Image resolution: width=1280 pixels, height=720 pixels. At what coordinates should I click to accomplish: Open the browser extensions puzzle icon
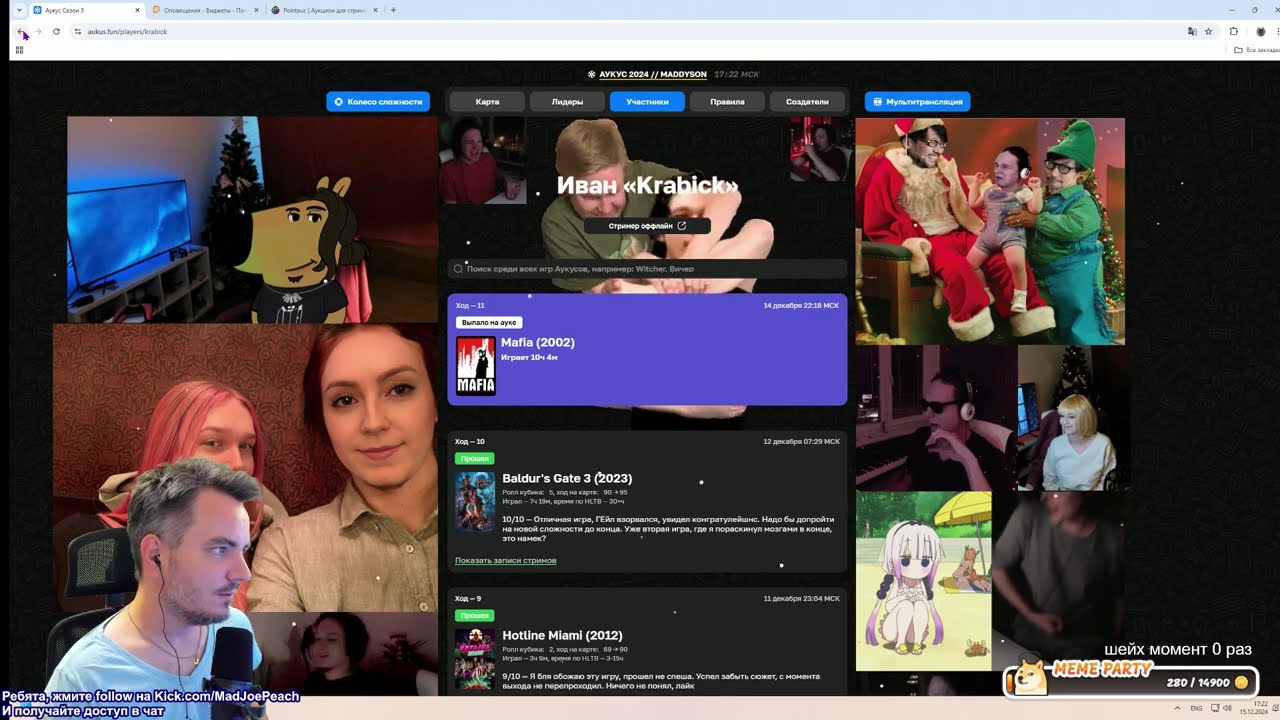click(1233, 31)
